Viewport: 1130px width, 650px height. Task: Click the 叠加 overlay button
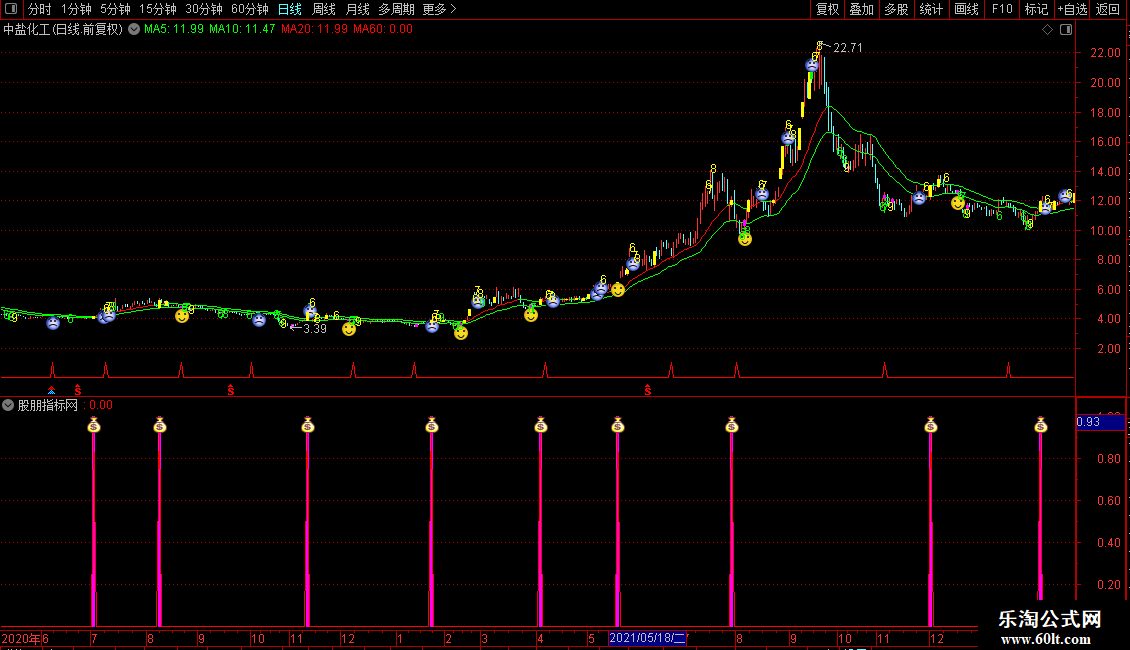(x=861, y=9)
